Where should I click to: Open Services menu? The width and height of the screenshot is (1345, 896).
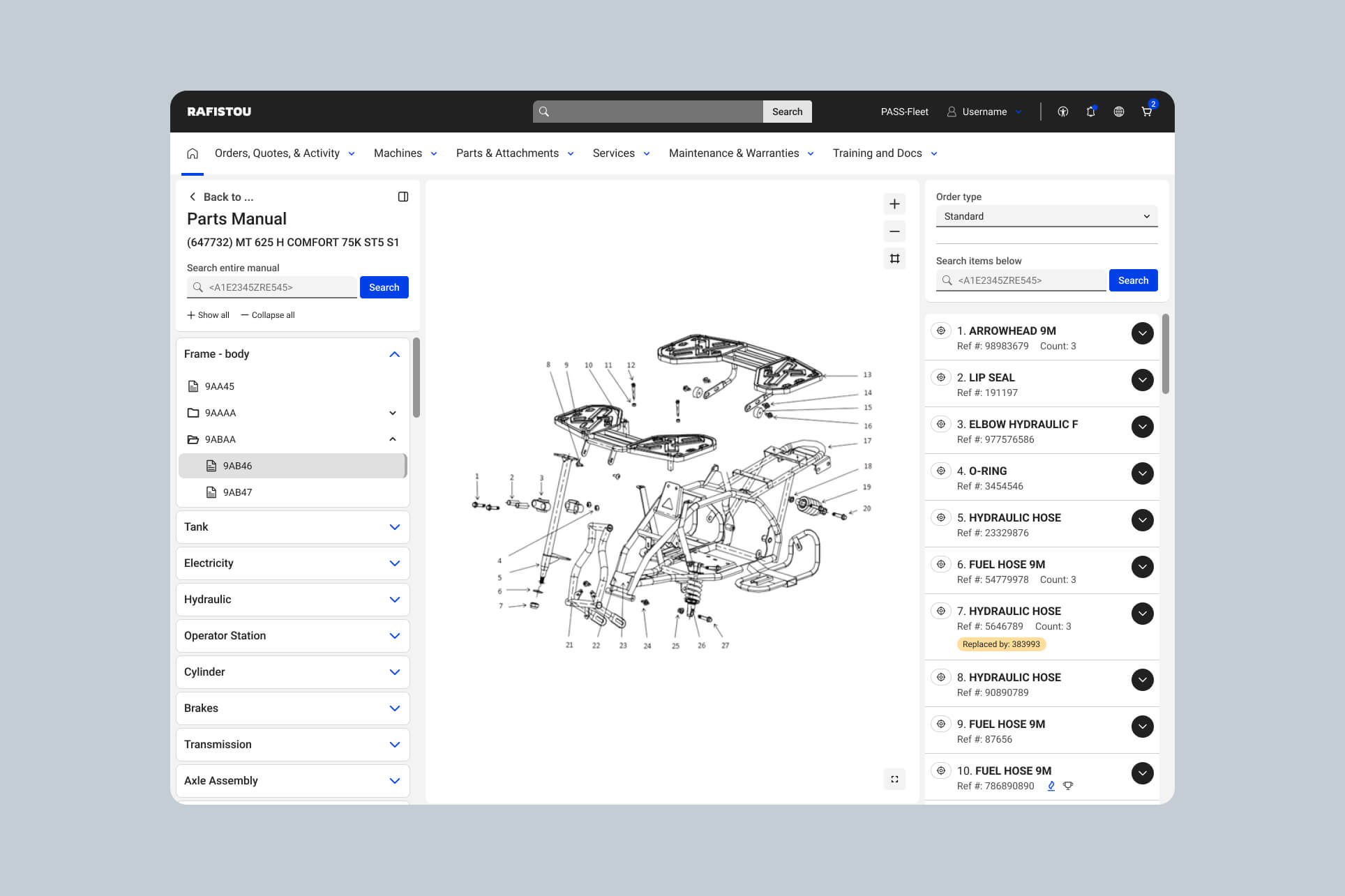[621, 153]
